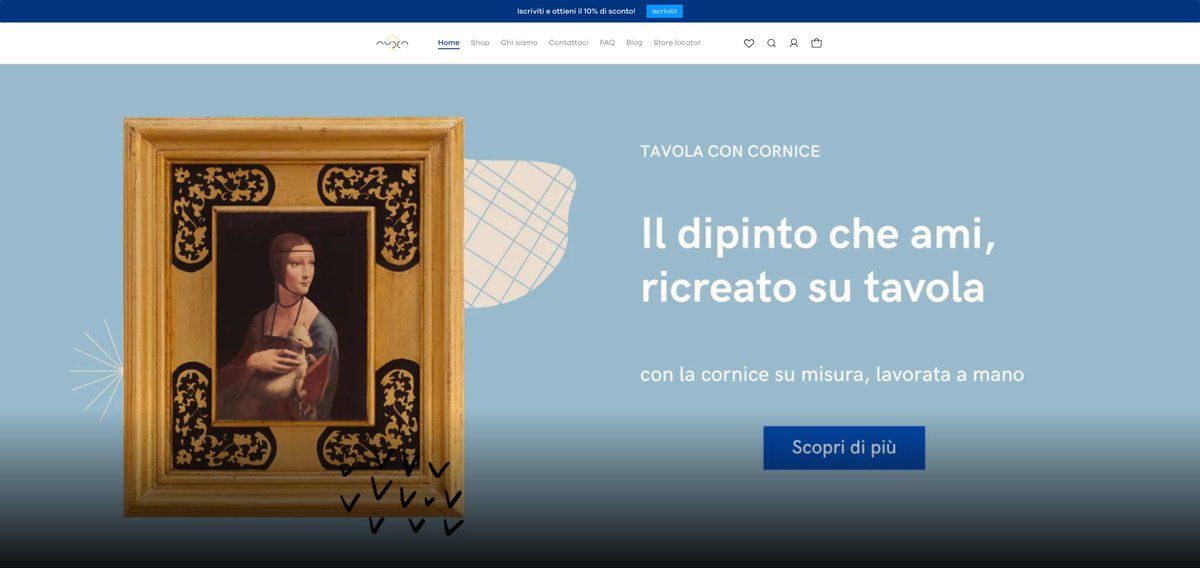
Task: Open the user account icon
Action: (x=794, y=43)
